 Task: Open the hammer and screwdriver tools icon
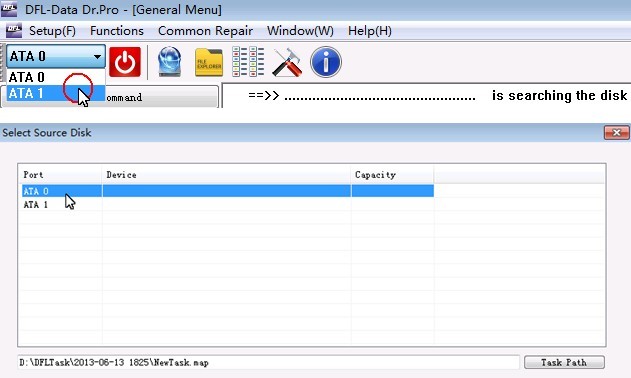point(287,62)
